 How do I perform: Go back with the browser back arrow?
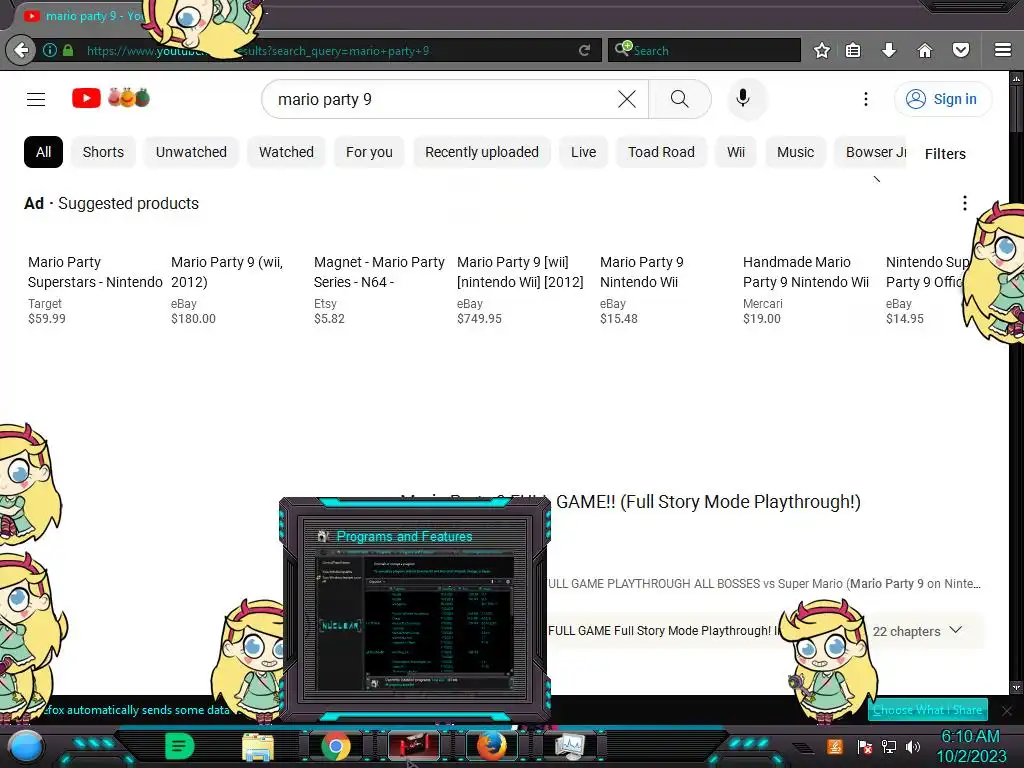(x=21, y=50)
